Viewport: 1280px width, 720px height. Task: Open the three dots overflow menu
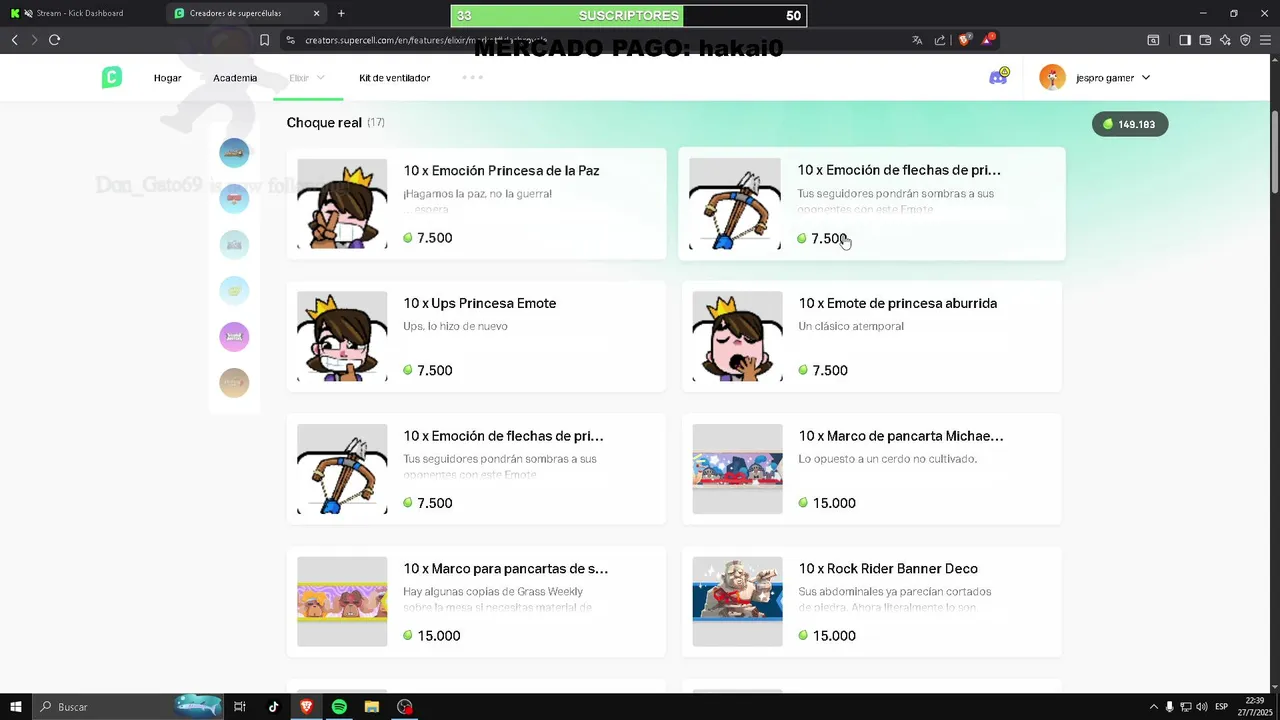pos(473,77)
